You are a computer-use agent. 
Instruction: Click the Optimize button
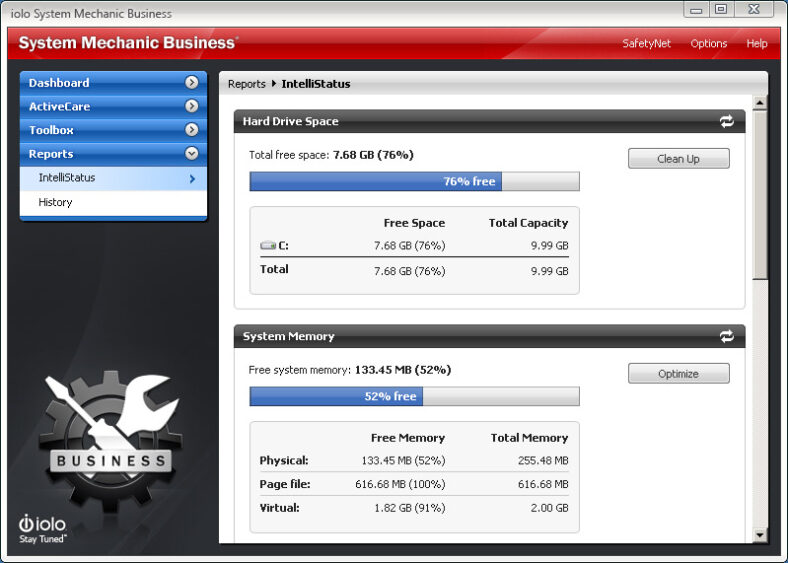coord(678,373)
